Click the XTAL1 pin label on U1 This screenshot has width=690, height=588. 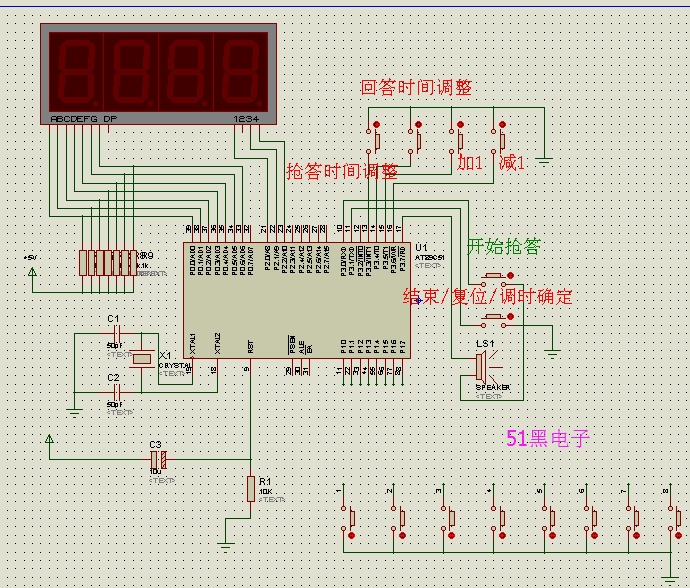(192, 344)
